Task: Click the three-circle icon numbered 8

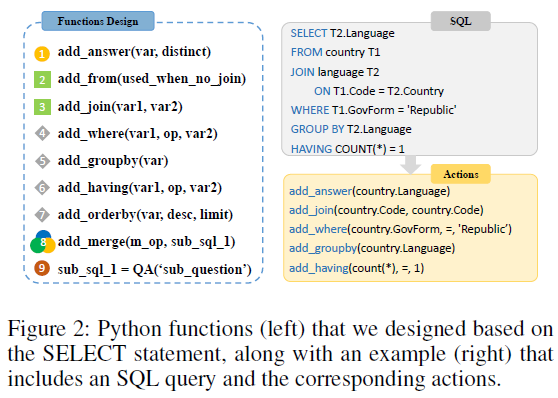Action: pos(43,242)
